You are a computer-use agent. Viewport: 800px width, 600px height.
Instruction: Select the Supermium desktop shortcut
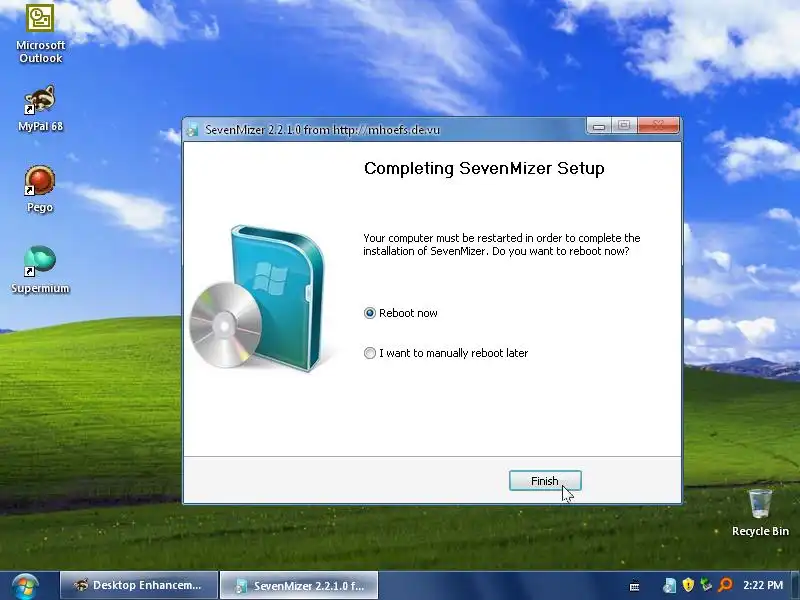click(x=40, y=270)
